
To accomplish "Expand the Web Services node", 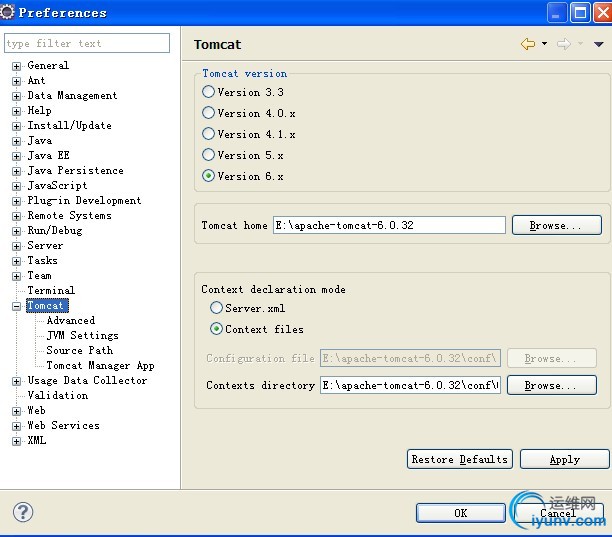I will click(x=16, y=426).
